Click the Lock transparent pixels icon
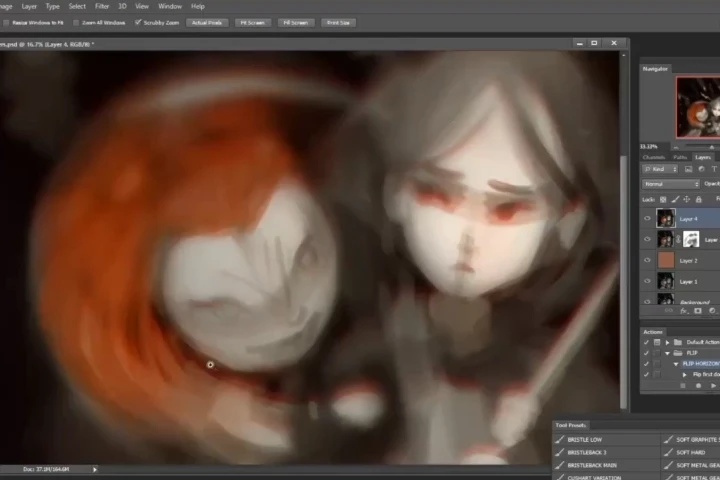The width and height of the screenshot is (720, 480). click(x=663, y=199)
